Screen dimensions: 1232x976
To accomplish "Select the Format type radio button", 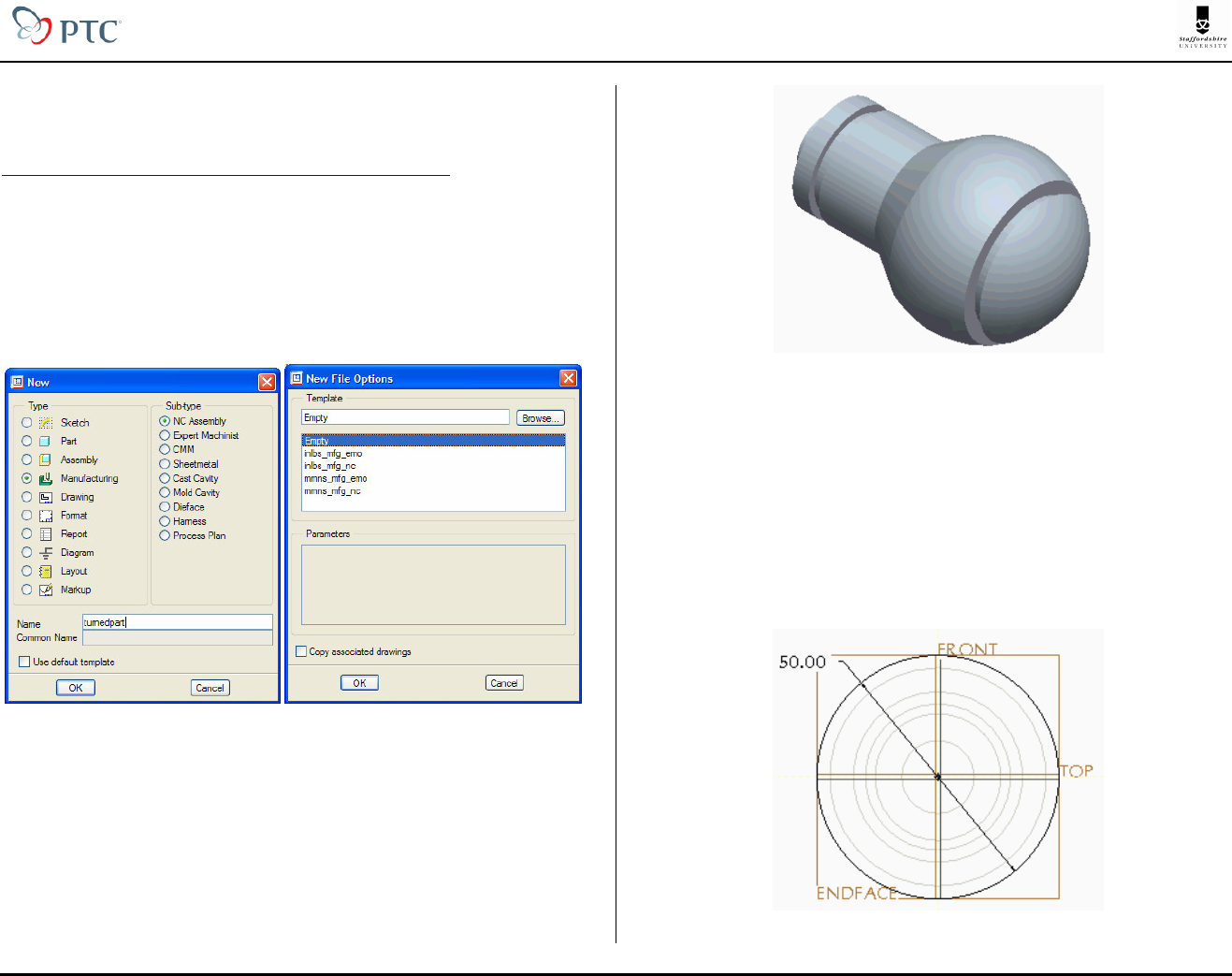I will click(x=27, y=516).
